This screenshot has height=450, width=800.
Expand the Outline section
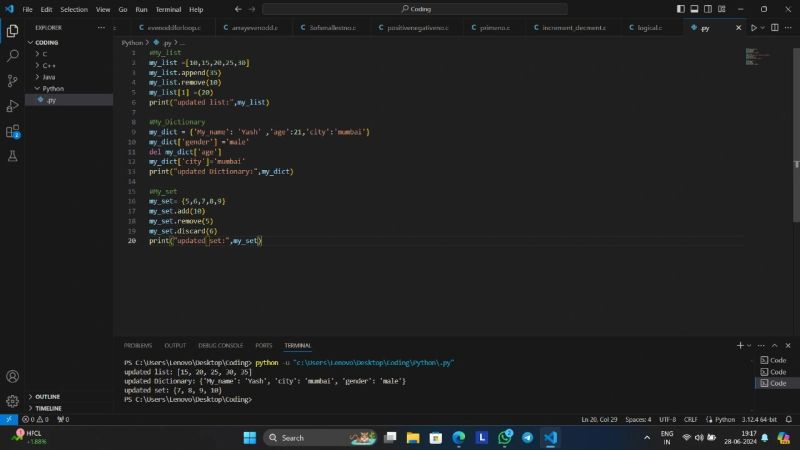[x=48, y=396]
